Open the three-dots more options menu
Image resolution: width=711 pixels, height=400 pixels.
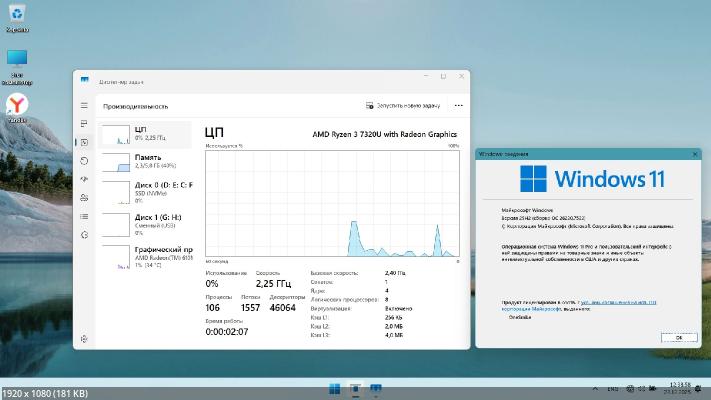(458, 105)
